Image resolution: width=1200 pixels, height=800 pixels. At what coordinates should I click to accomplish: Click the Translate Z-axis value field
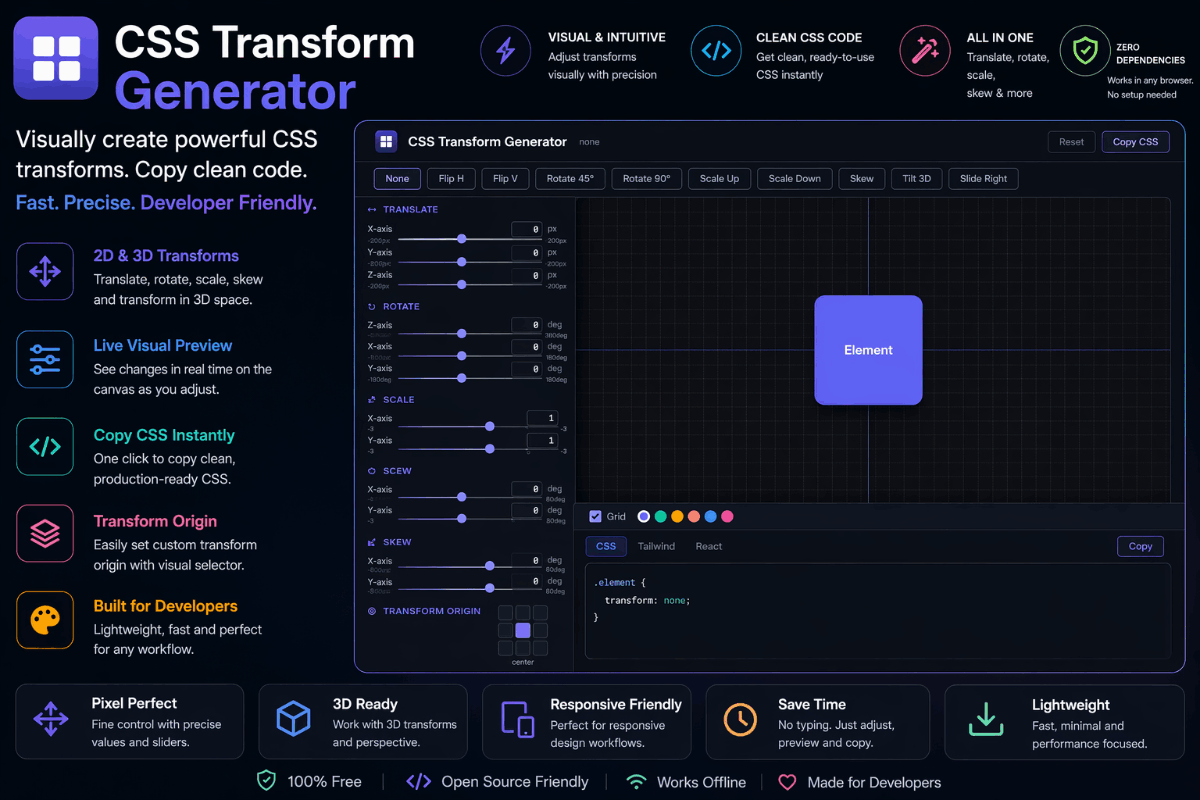pos(526,275)
